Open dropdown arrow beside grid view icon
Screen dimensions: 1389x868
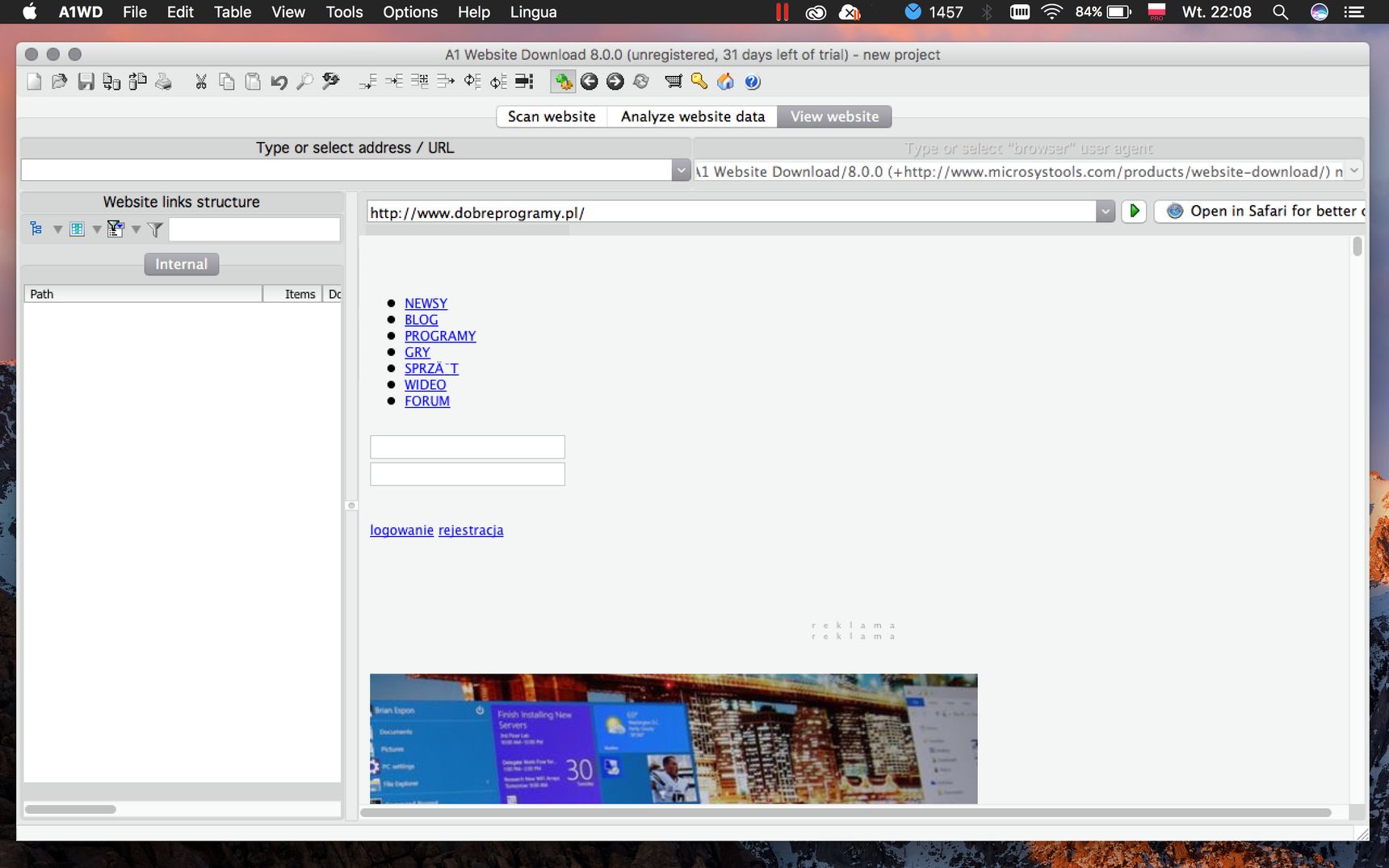(96, 229)
